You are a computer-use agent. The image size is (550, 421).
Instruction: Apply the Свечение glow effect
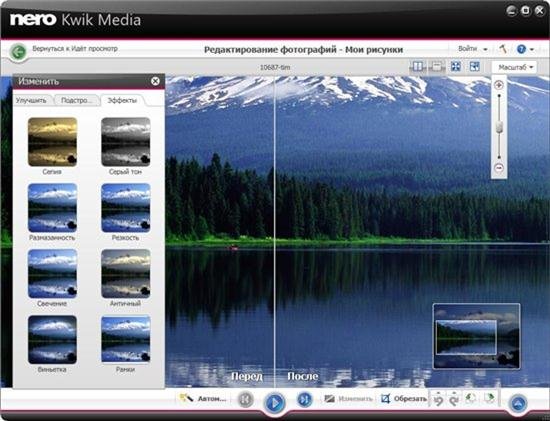pyautogui.click(x=52, y=274)
